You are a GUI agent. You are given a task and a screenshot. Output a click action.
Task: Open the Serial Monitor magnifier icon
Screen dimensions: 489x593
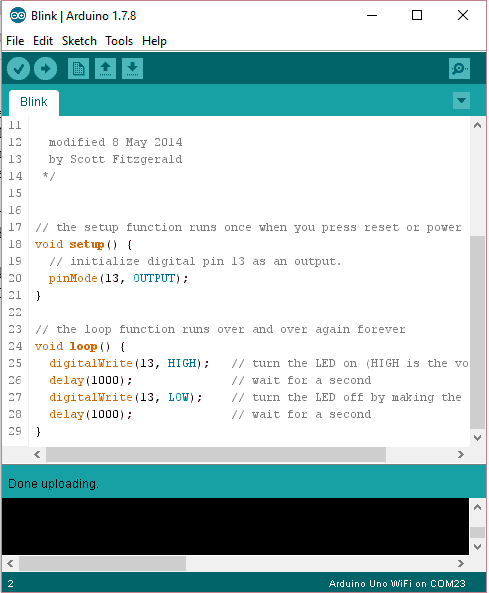[460, 68]
